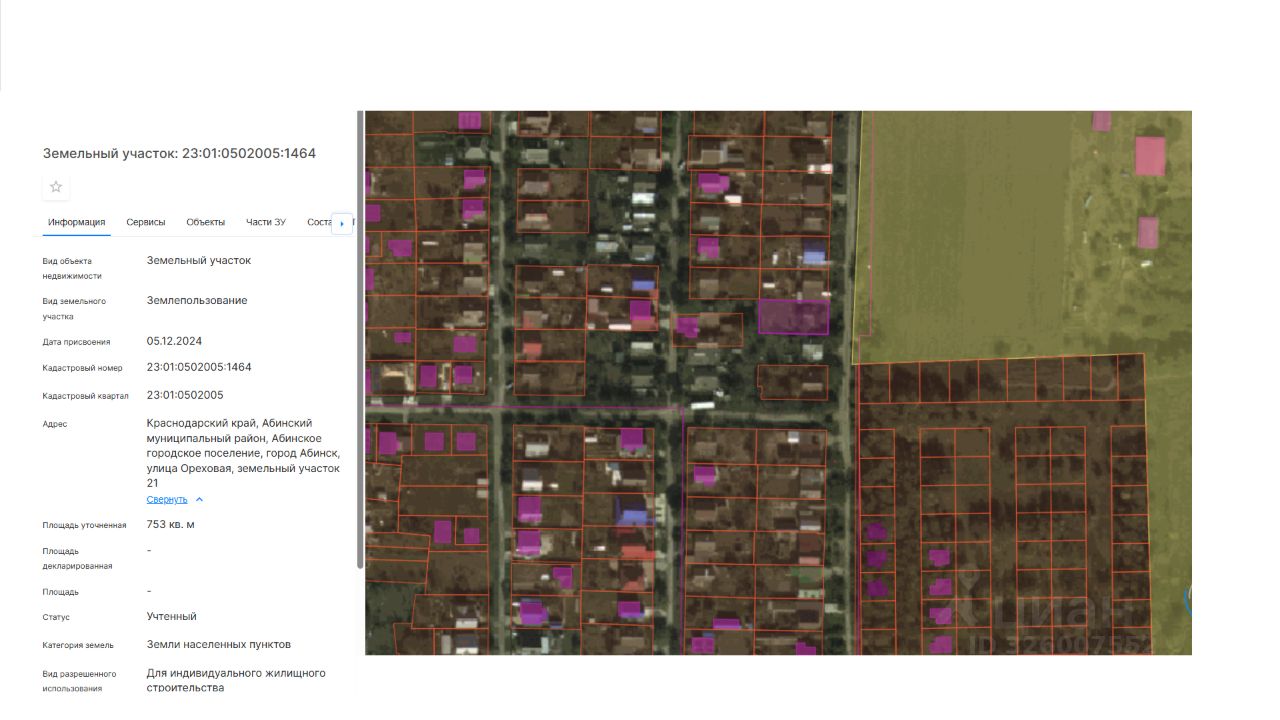
Task: Select Кадастровый квартал value 23:01:0502005
Action: (x=185, y=395)
